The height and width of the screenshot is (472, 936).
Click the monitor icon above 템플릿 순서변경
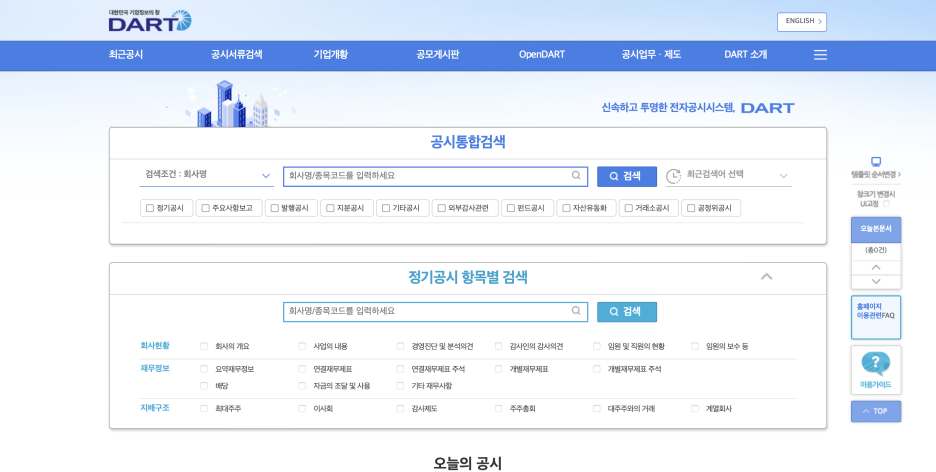click(876, 162)
